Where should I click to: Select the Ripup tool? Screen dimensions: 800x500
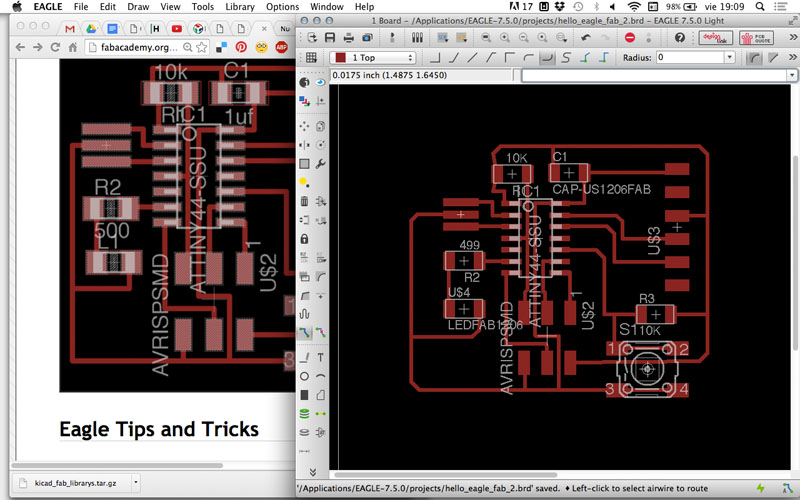click(x=320, y=333)
